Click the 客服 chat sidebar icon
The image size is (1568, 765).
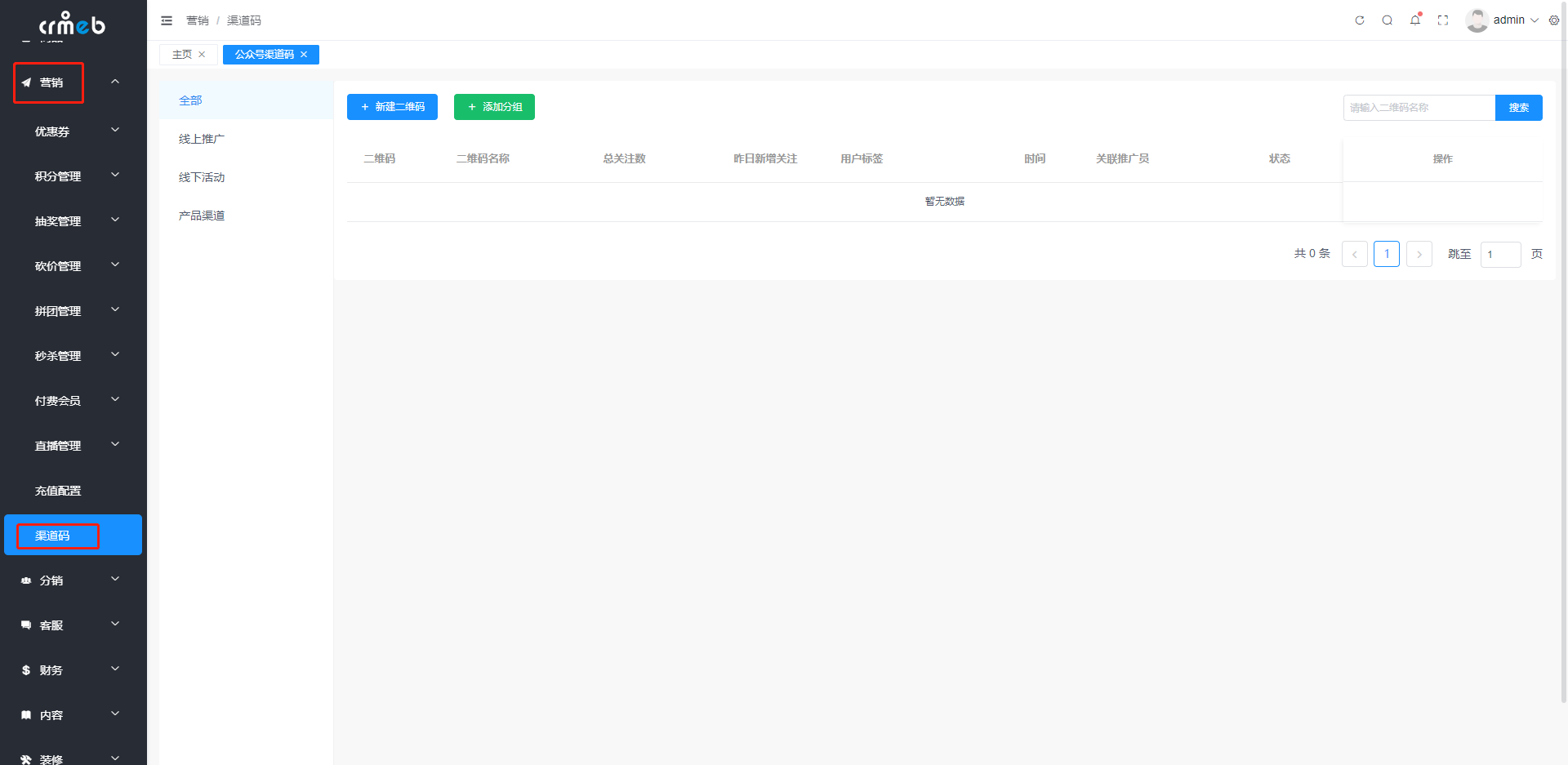pos(26,625)
